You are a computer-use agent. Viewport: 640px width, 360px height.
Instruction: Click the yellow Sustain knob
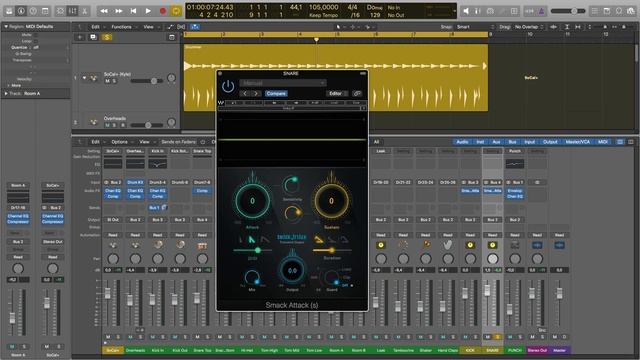(x=331, y=201)
